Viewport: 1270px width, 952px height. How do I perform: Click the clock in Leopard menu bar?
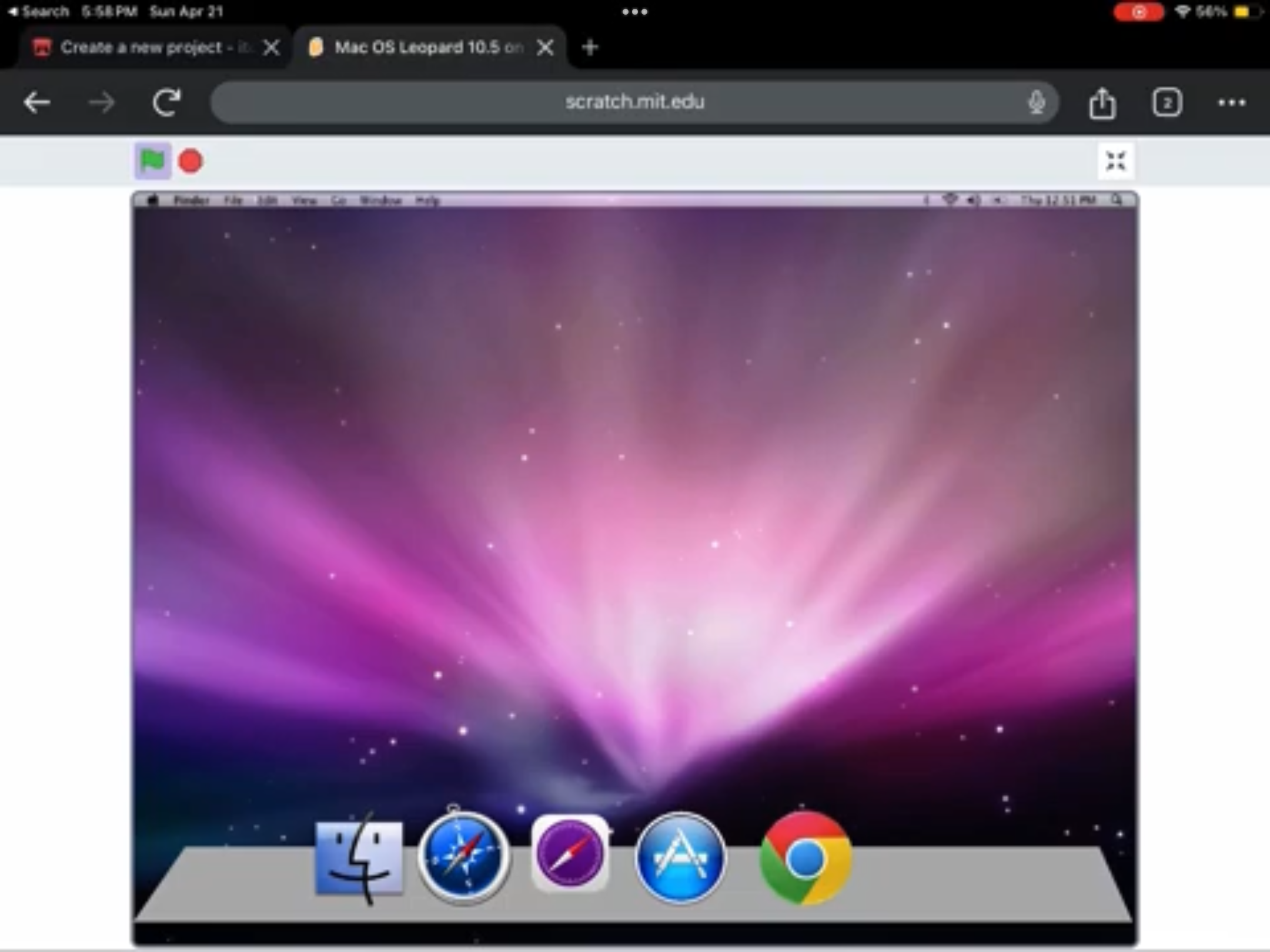point(1058,200)
